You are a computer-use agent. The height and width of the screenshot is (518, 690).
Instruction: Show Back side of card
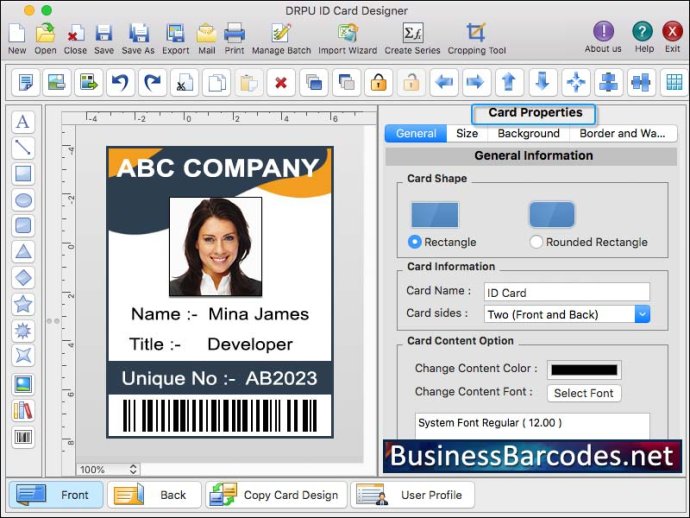(x=154, y=495)
